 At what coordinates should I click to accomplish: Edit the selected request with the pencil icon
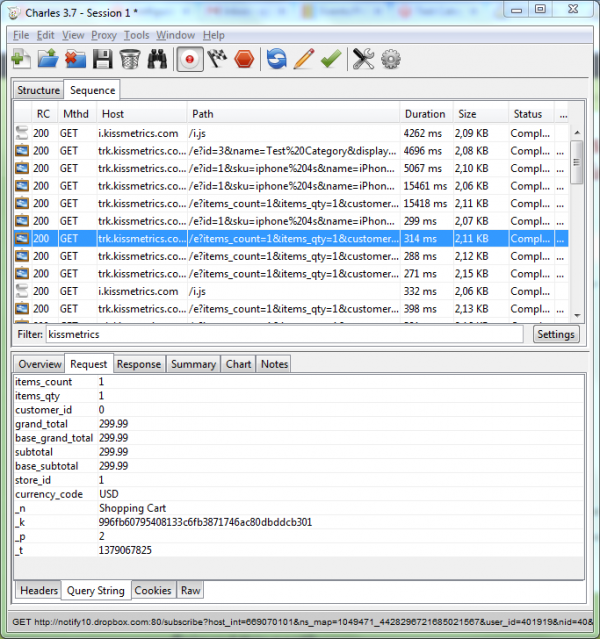(304, 59)
